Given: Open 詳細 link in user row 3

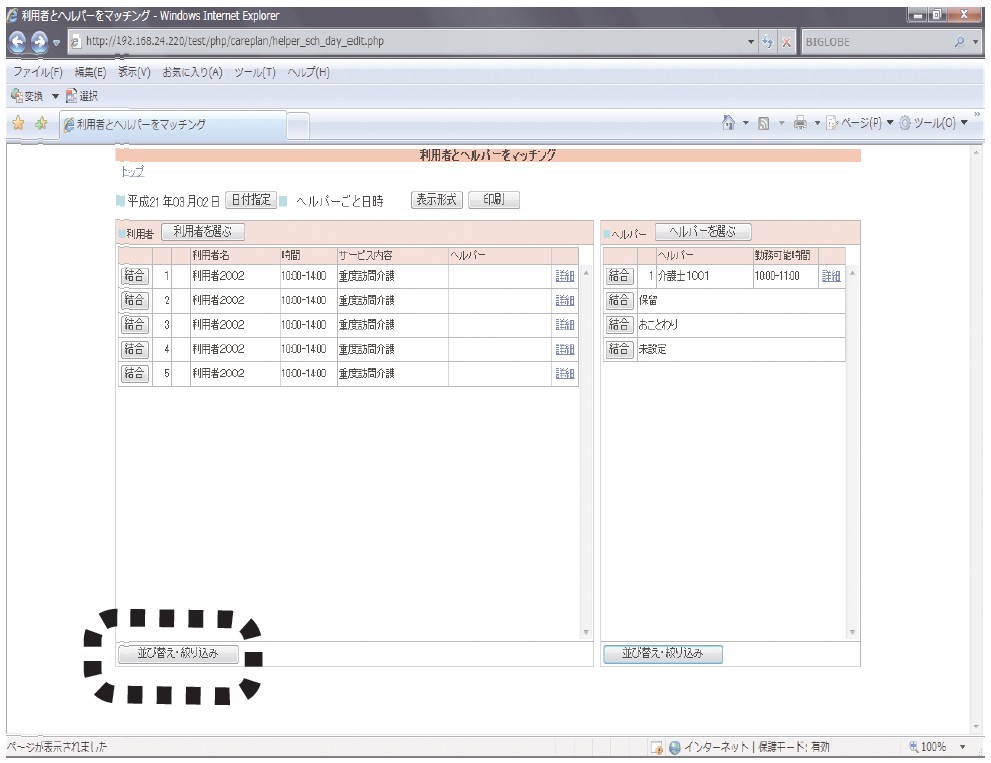Looking at the screenshot, I should 565,325.
